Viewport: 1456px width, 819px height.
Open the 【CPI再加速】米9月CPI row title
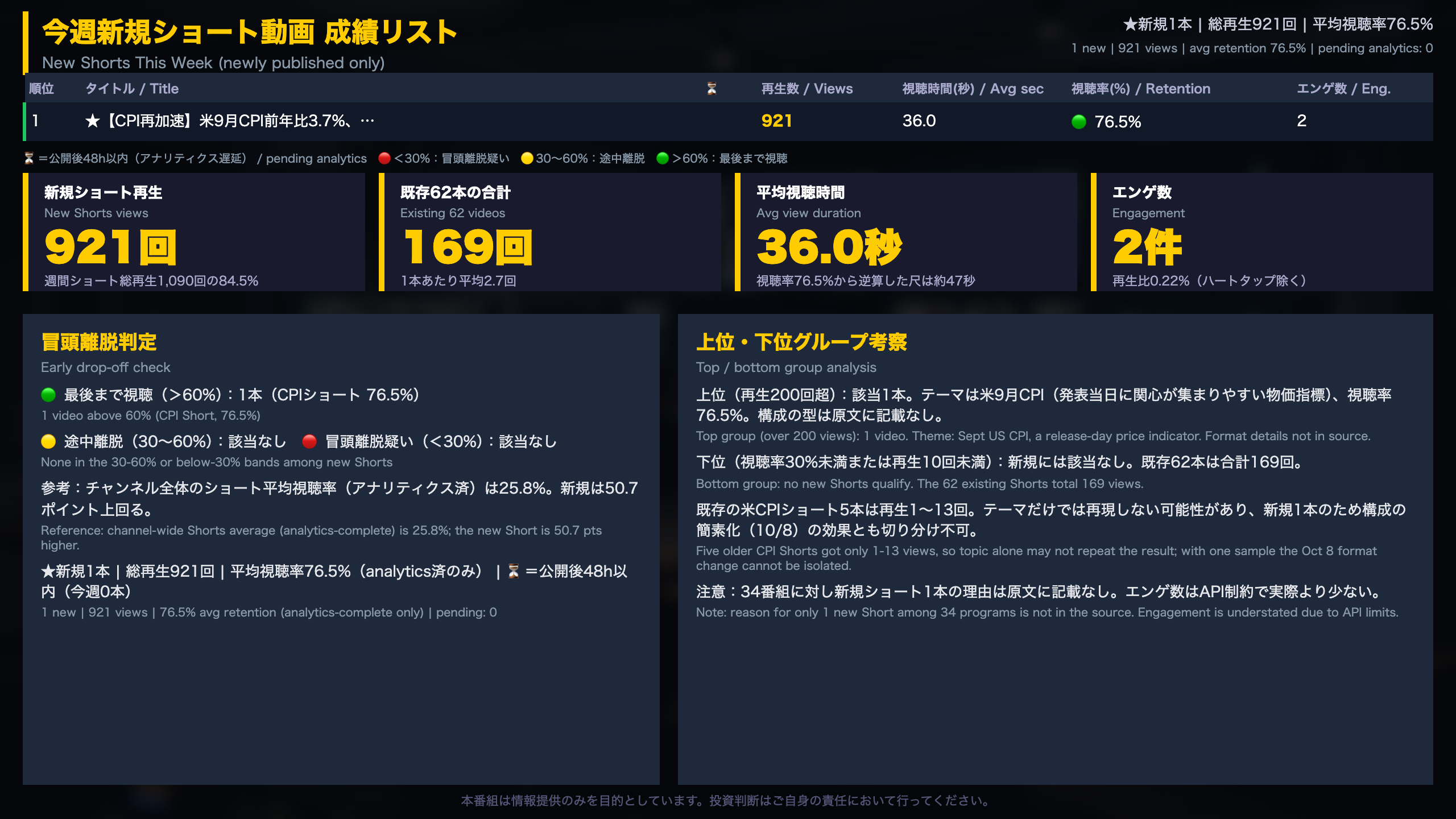[230, 121]
